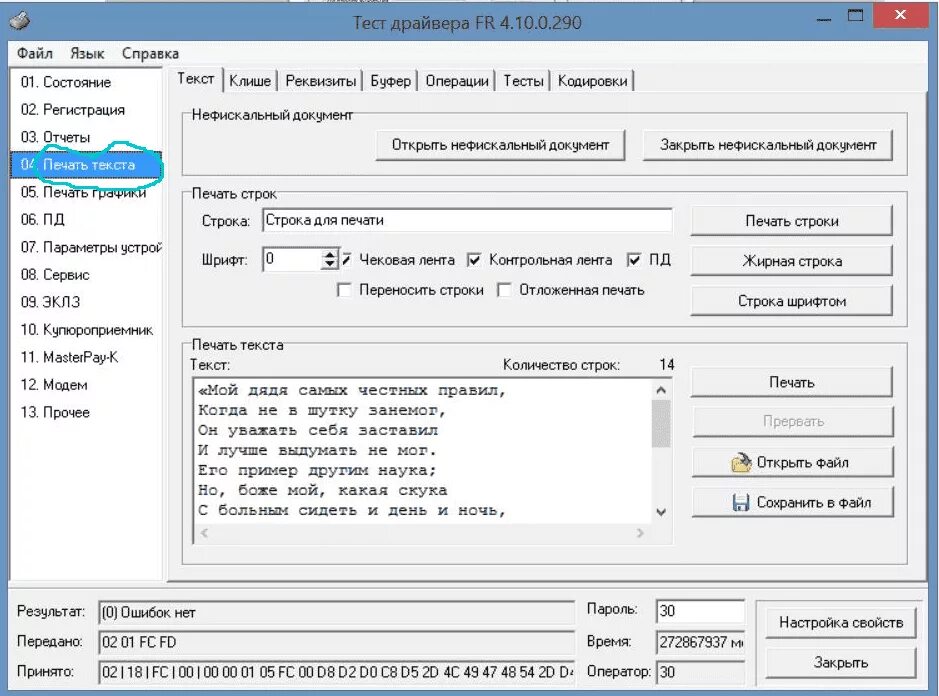The width and height of the screenshot is (939, 696).
Task: Enable the Переносить строки checkbox
Action: pos(344,290)
